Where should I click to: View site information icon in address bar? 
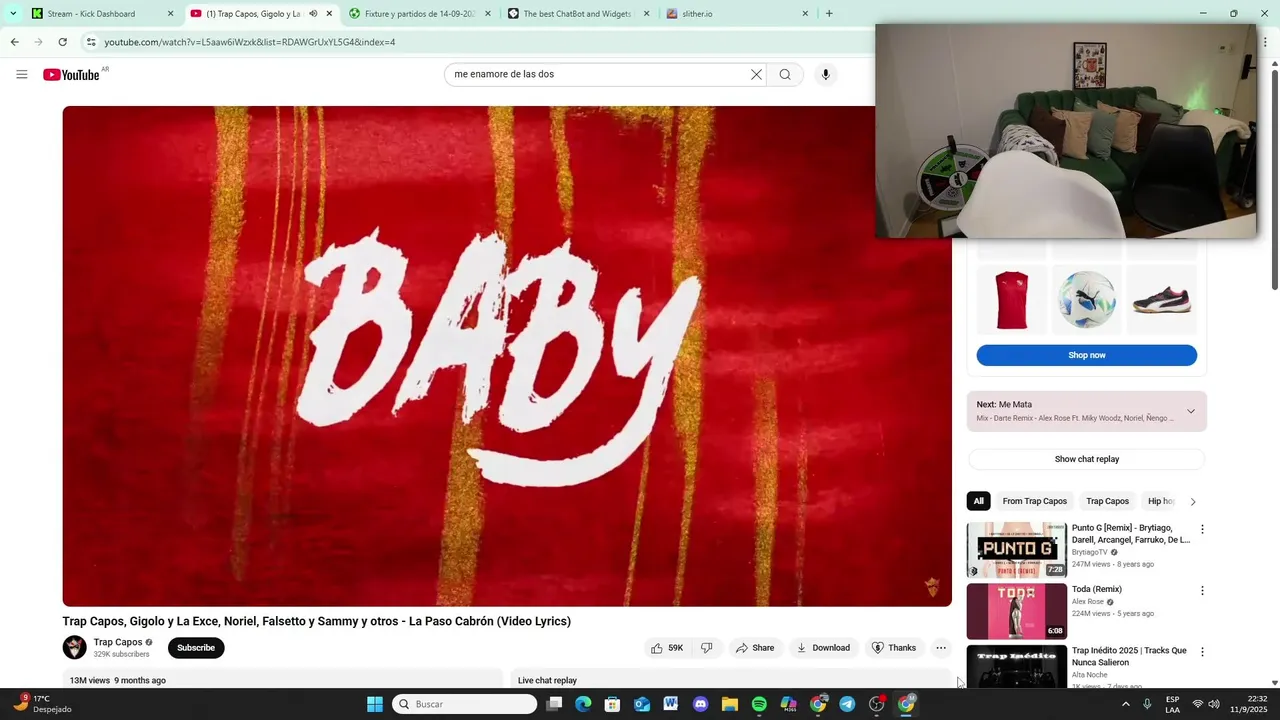tap(91, 42)
